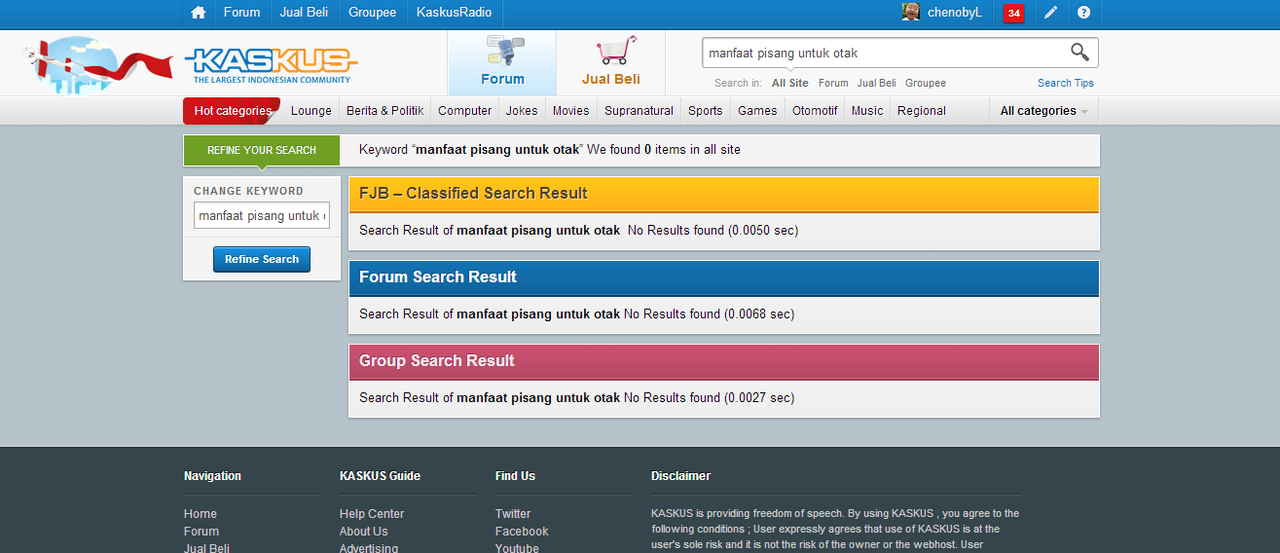
Task: Open the Facebook footer link
Action: click(x=522, y=532)
